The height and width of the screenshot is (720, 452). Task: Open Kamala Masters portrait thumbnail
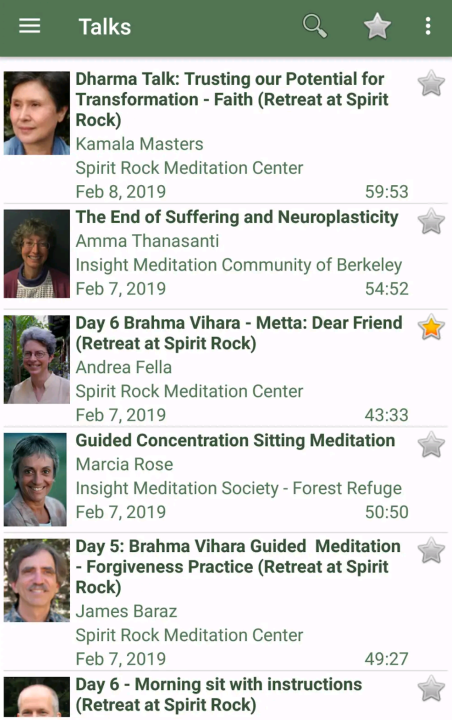37,113
